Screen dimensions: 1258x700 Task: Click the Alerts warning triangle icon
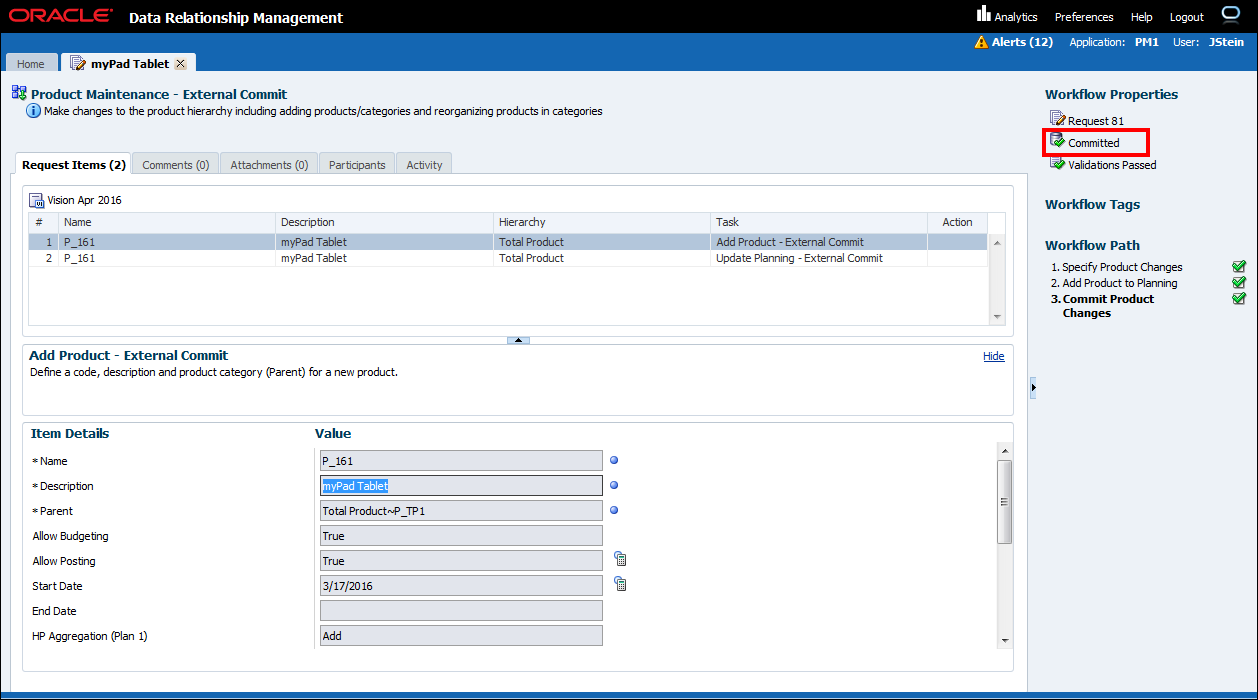[981, 42]
